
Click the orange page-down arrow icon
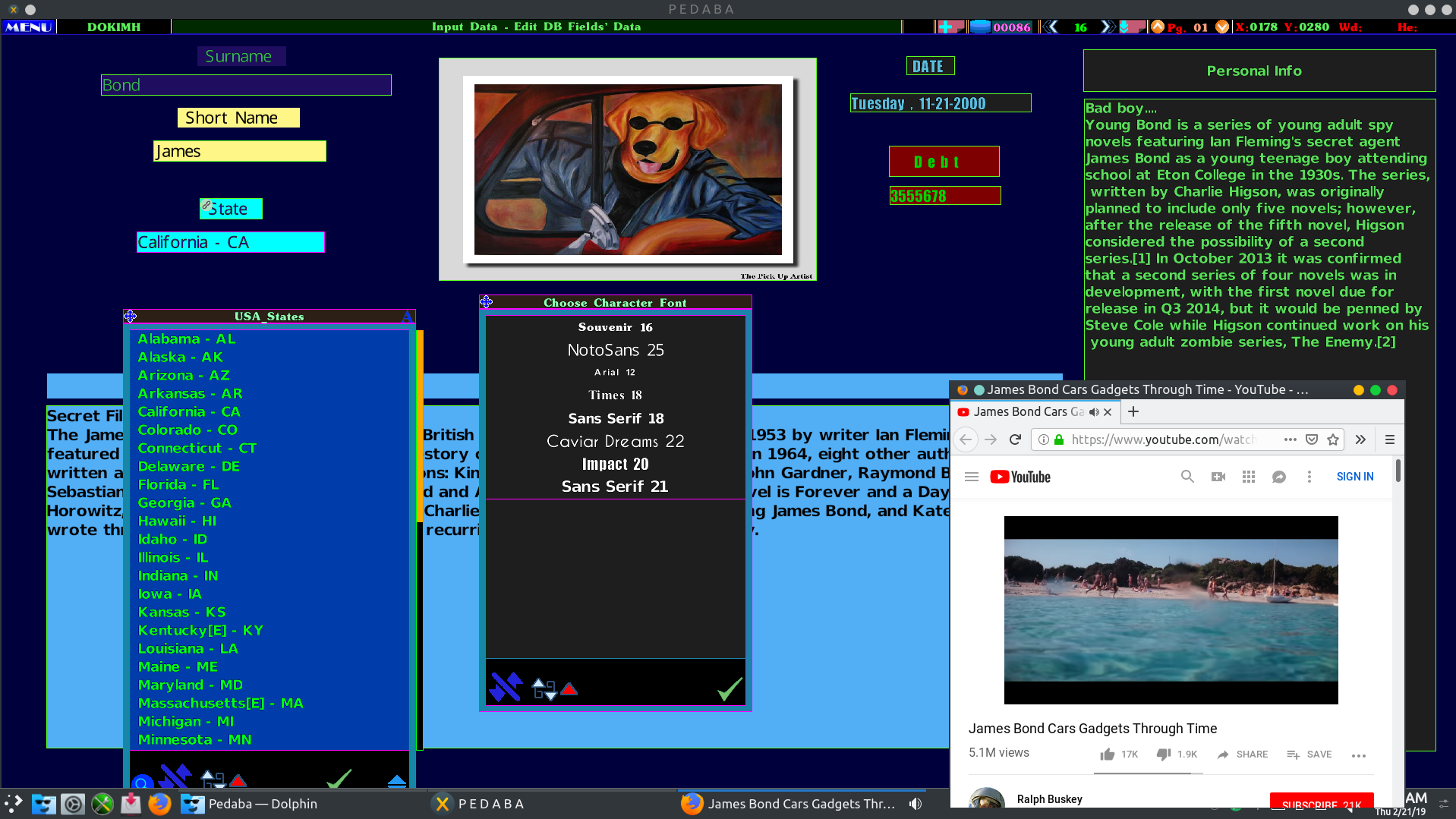pyautogui.click(x=1222, y=27)
